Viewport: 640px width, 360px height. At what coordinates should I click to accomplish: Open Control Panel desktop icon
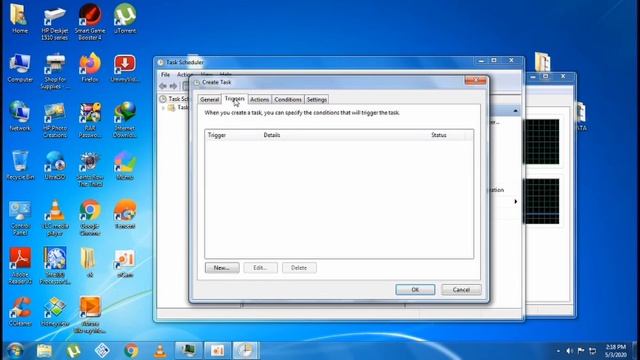click(20, 218)
